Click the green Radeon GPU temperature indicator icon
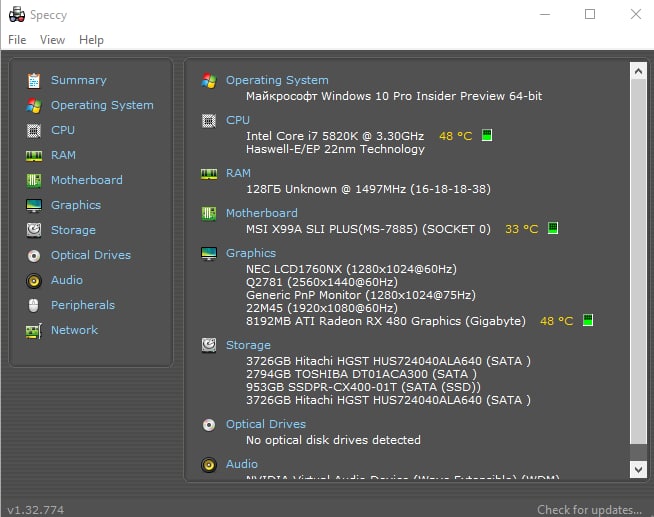 588,320
